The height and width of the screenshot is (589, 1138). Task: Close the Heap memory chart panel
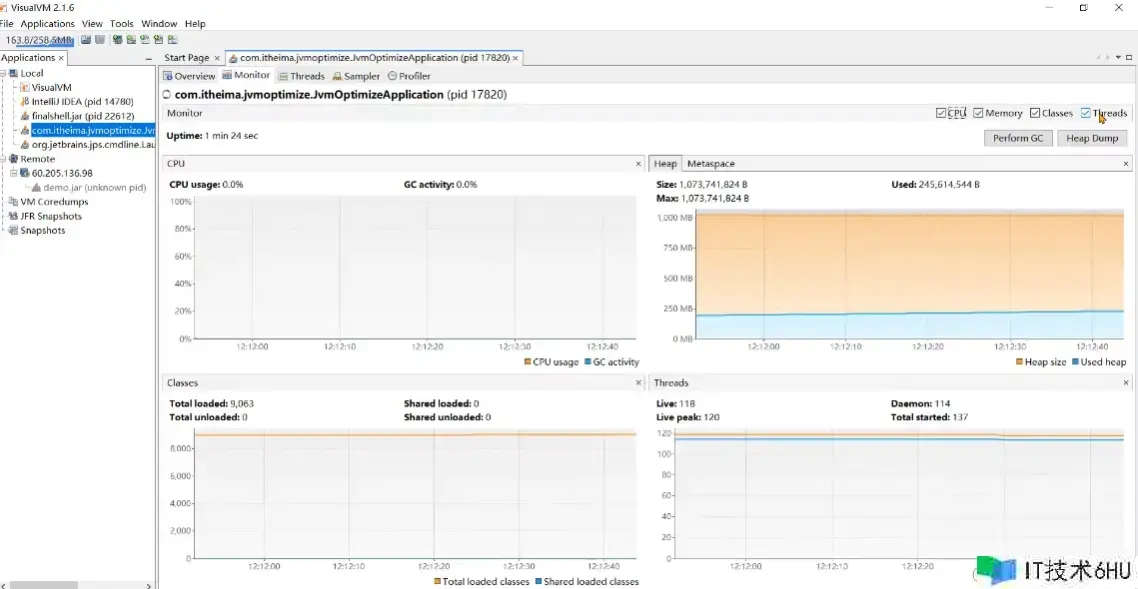[x=1126, y=164]
